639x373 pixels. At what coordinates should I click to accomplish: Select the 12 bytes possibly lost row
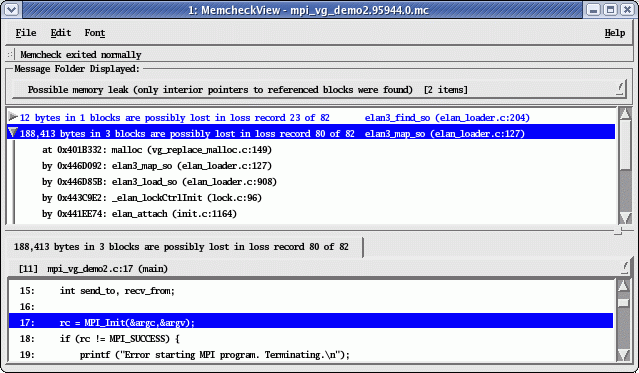(x=311, y=117)
